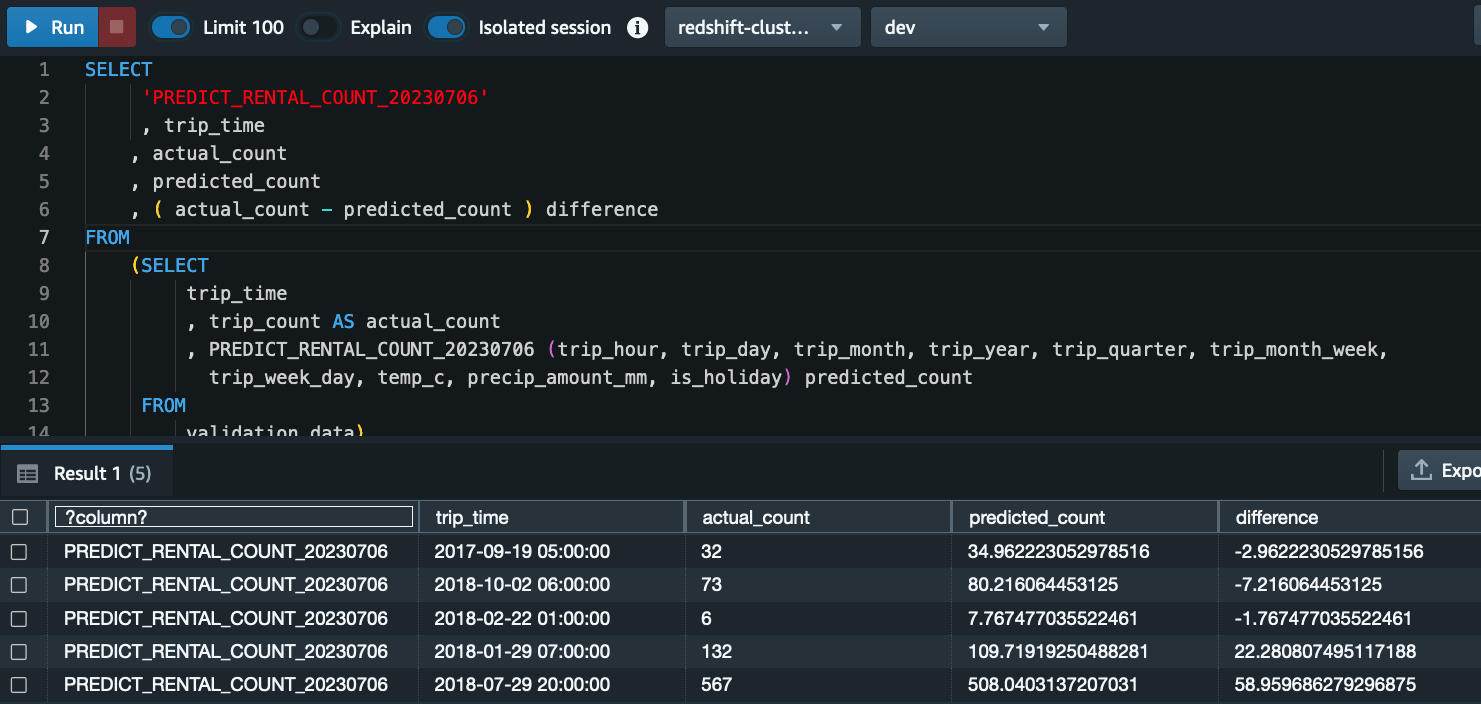
Task: Open the redshift cluster dropdown
Action: (762, 27)
